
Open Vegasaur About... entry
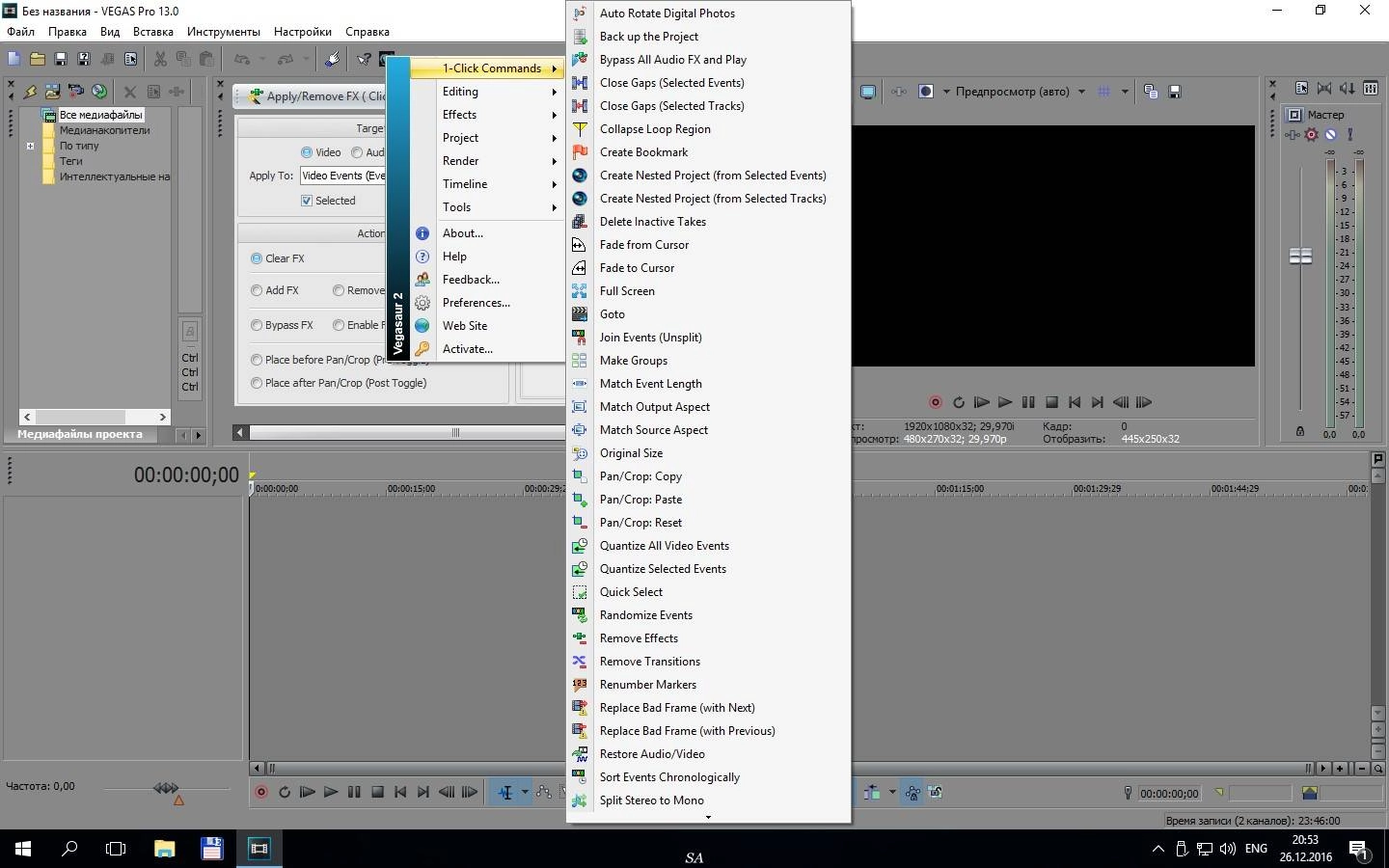coord(487,233)
